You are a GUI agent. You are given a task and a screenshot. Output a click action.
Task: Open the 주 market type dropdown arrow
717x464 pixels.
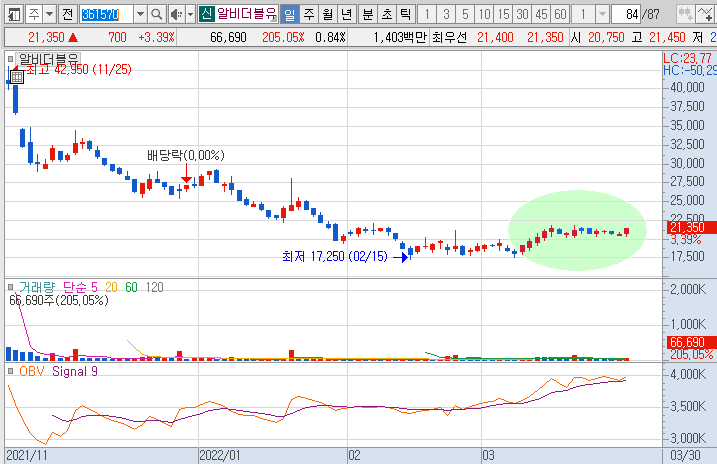tap(50, 15)
